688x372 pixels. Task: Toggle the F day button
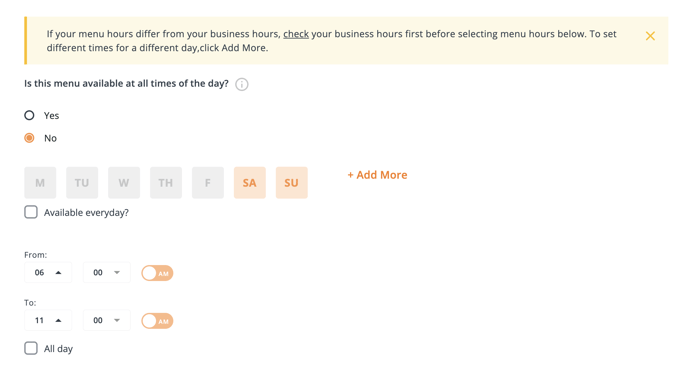coord(208,182)
